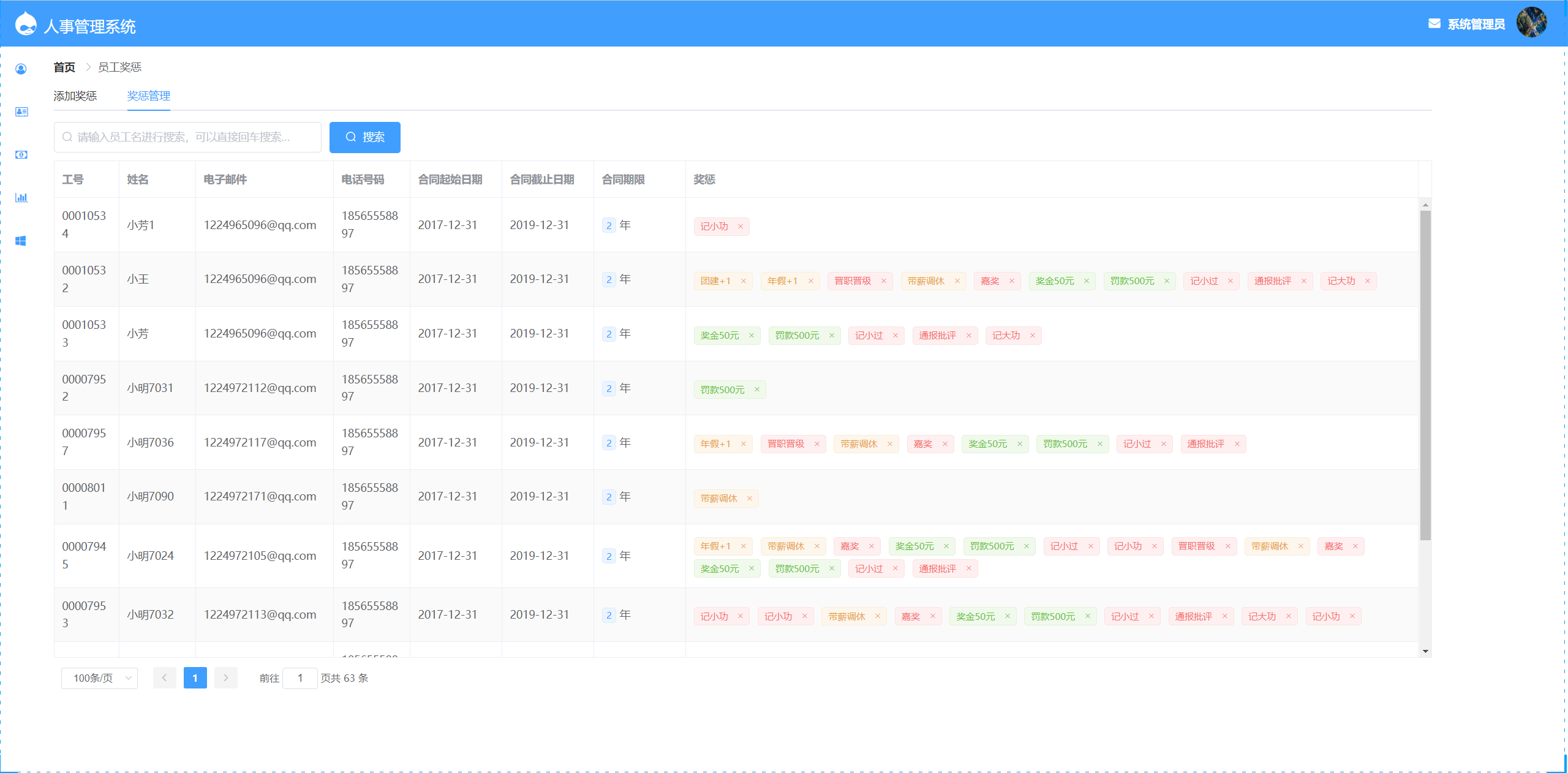Click the salary money sidebar icon
The width and height of the screenshot is (1568, 773).
(x=21, y=155)
